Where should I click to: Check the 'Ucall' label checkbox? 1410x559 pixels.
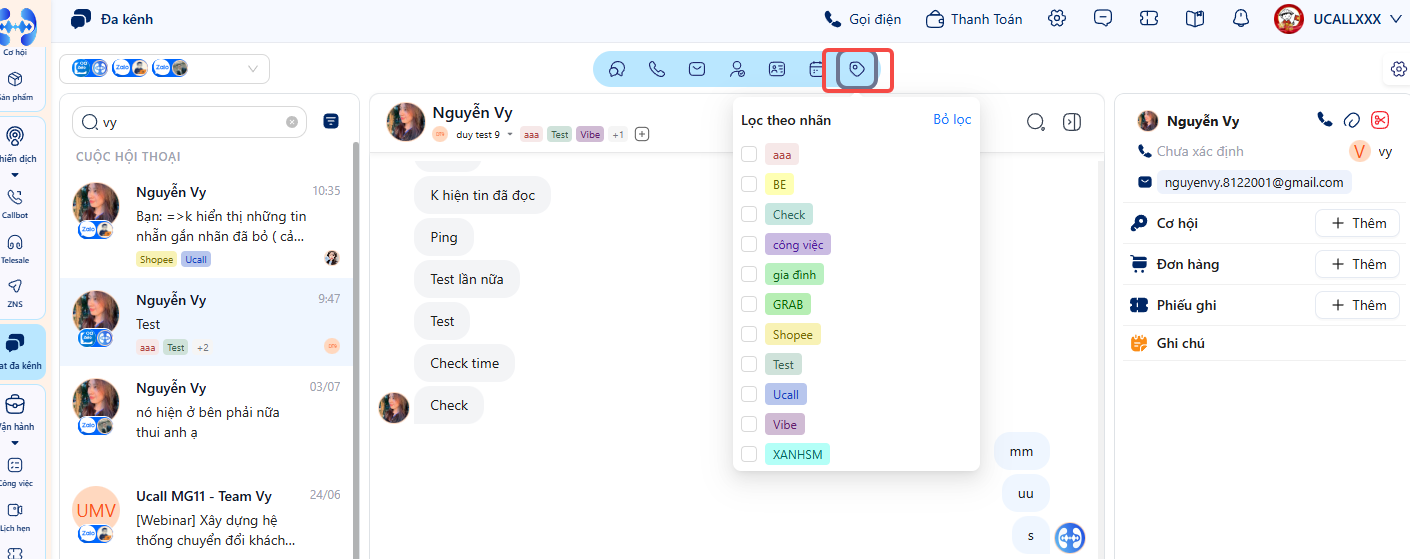[x=748, y=394]
